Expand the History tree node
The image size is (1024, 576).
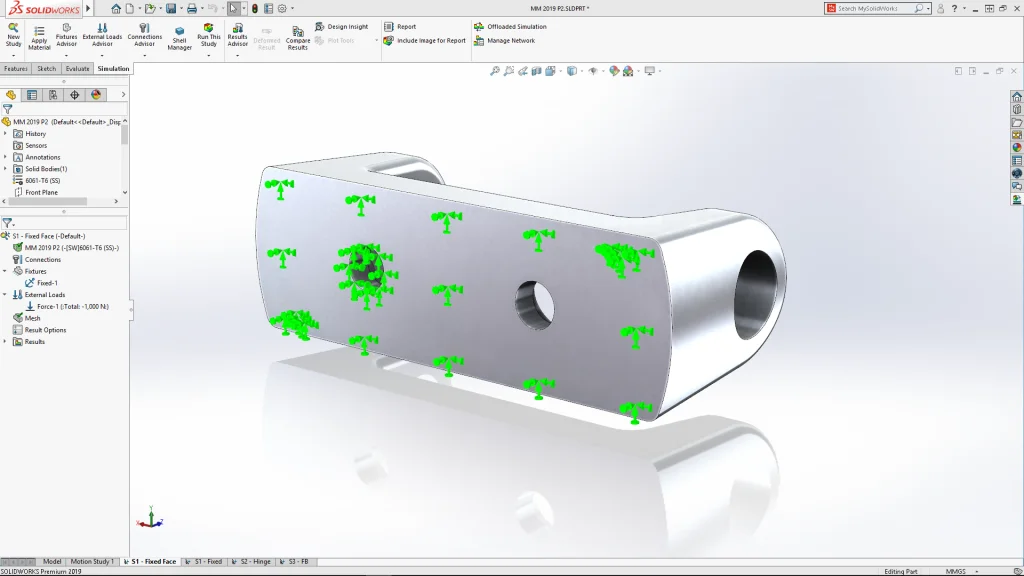(5, 133)
